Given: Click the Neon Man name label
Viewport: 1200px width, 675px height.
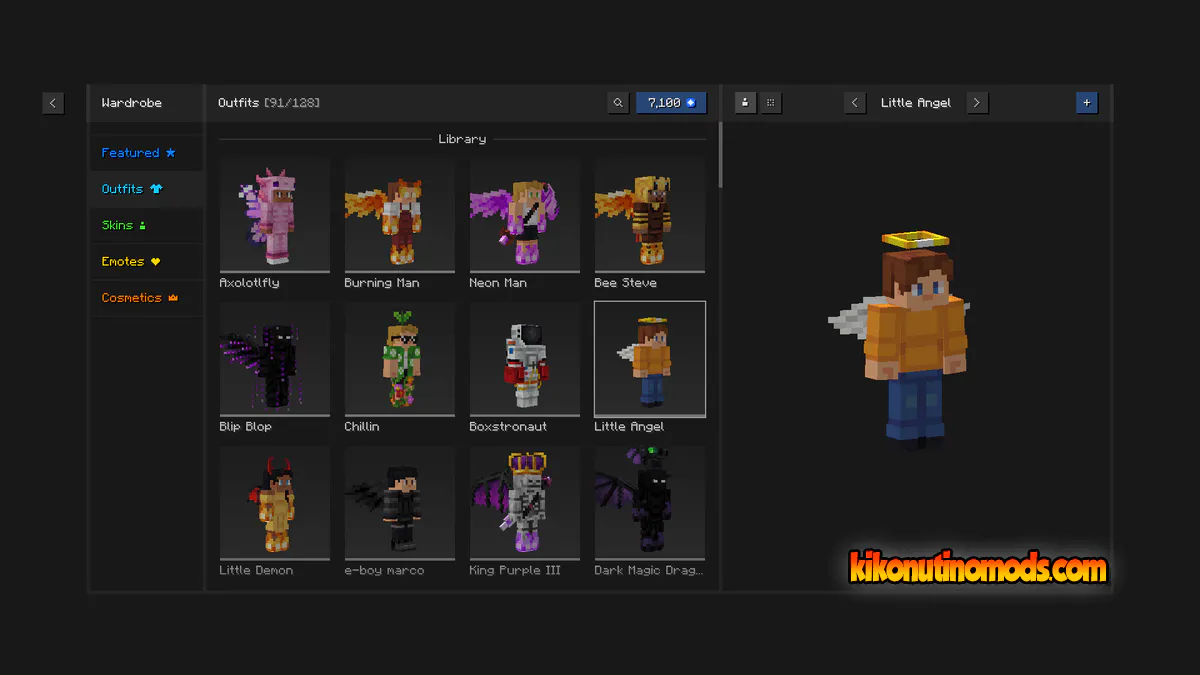Looking at the screenshot, I should (498, 283).
